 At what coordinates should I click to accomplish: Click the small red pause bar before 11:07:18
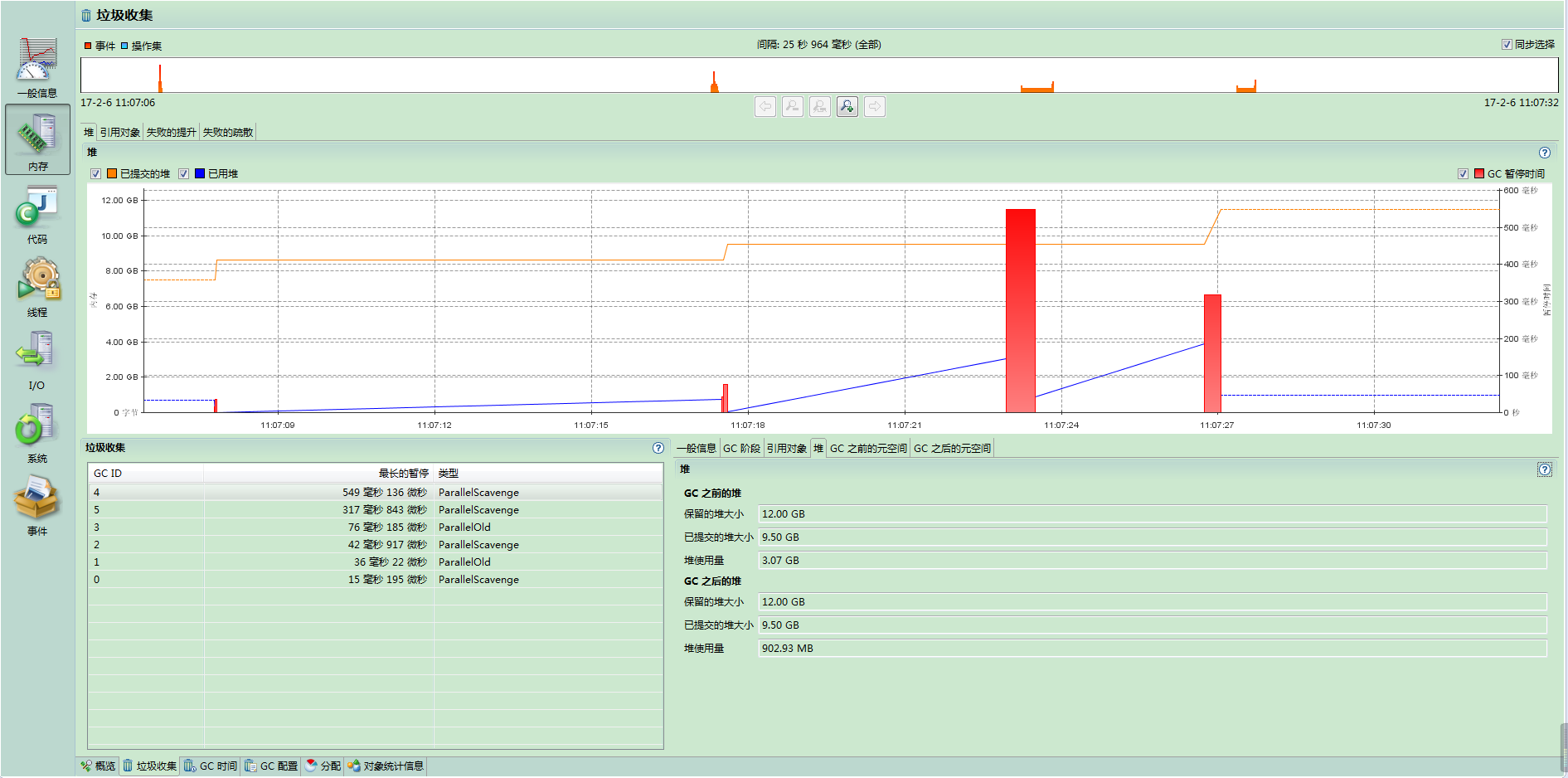point(725,398)
